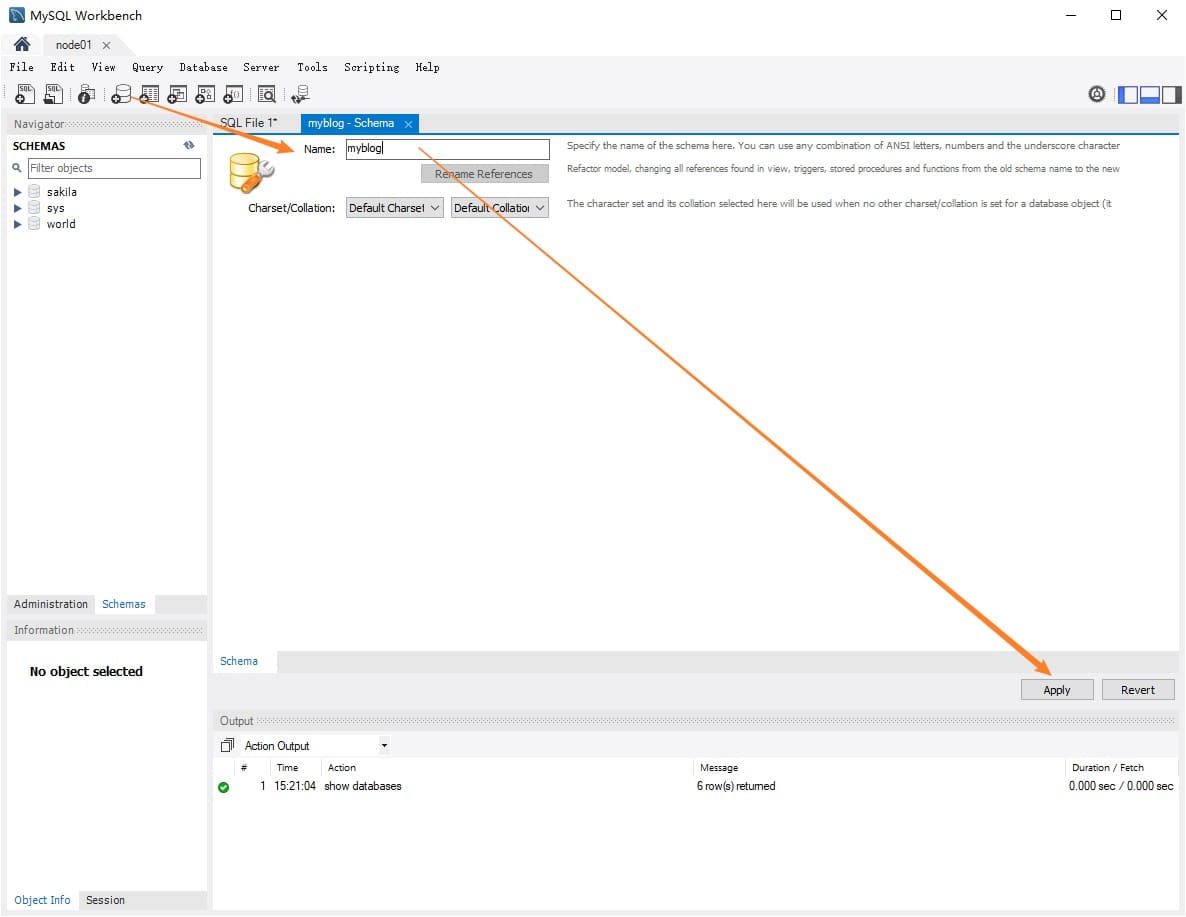Click the create new view icon

click(x=178, y=94)
